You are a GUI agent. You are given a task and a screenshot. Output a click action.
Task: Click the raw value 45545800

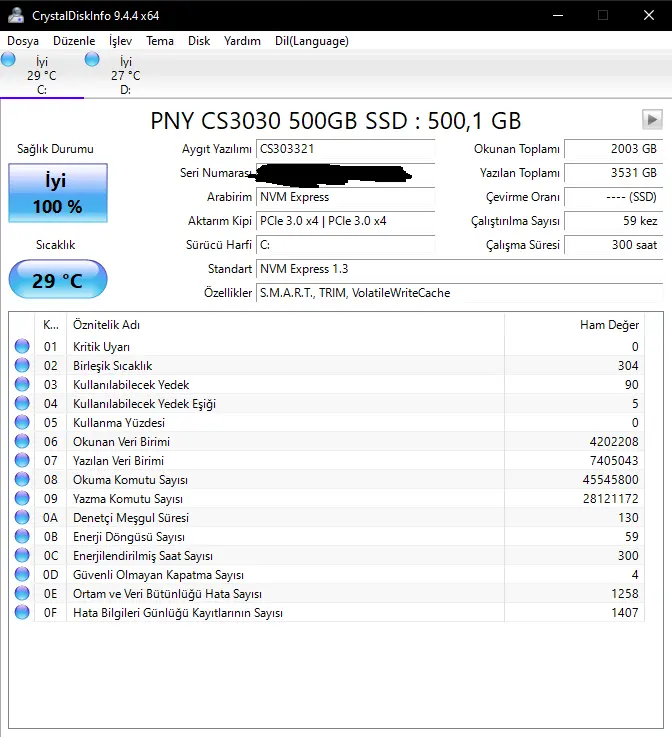tap(610, 480)
